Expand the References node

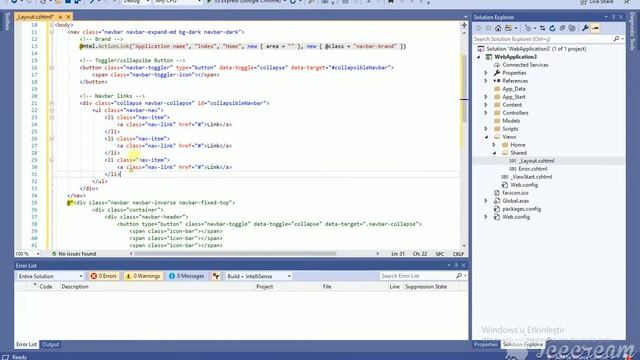486,81
